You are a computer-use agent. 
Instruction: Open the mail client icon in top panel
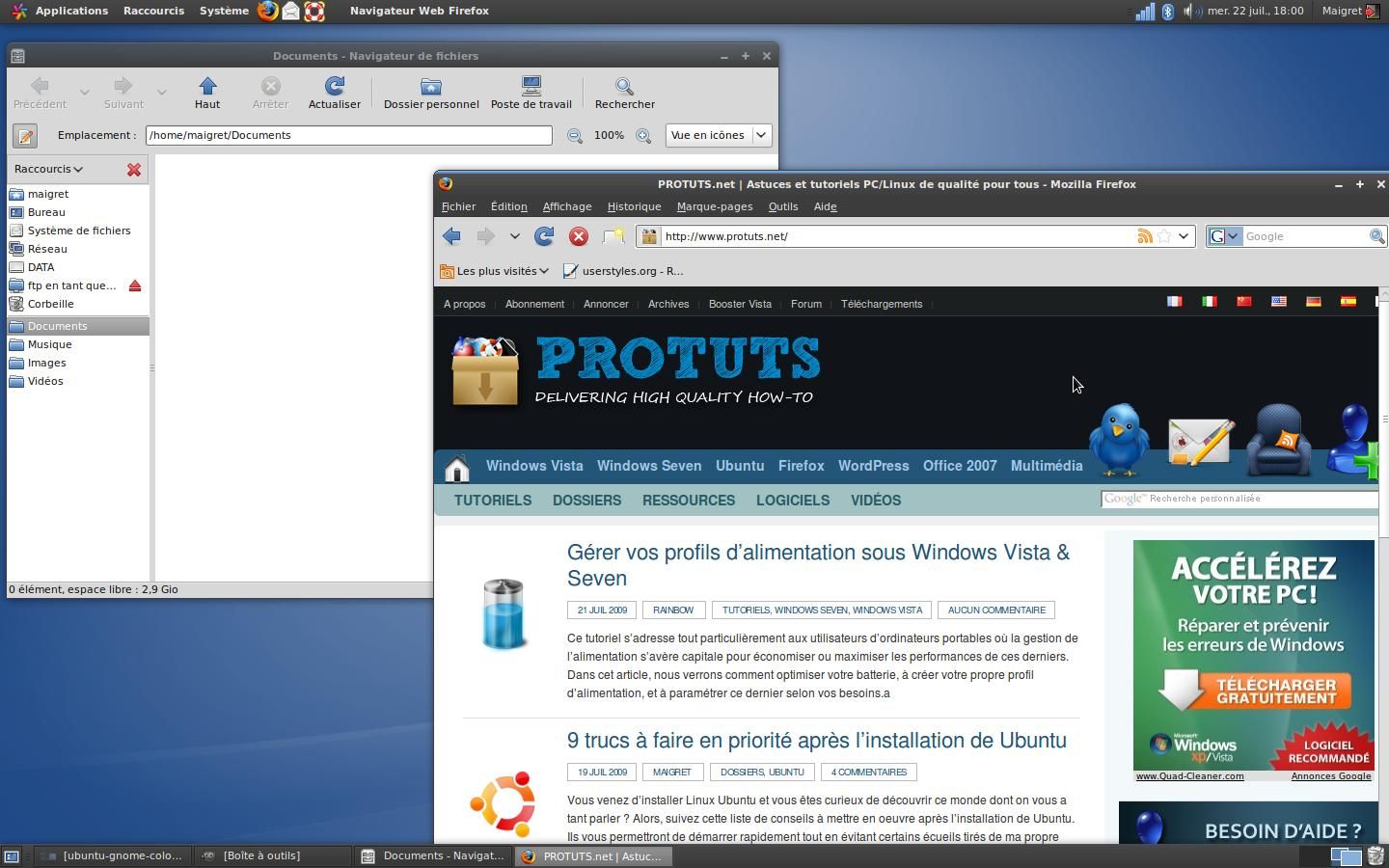pos(290,11)
